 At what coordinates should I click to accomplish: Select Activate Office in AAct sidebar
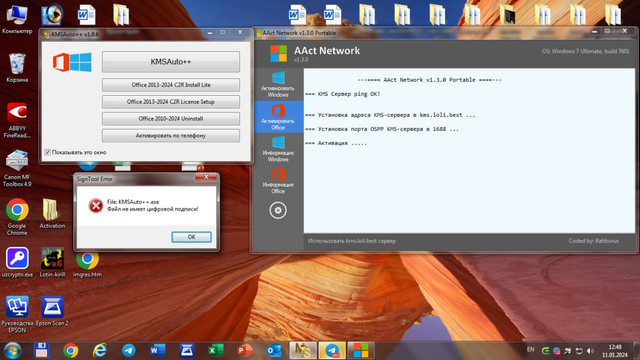tap(278, 117)
